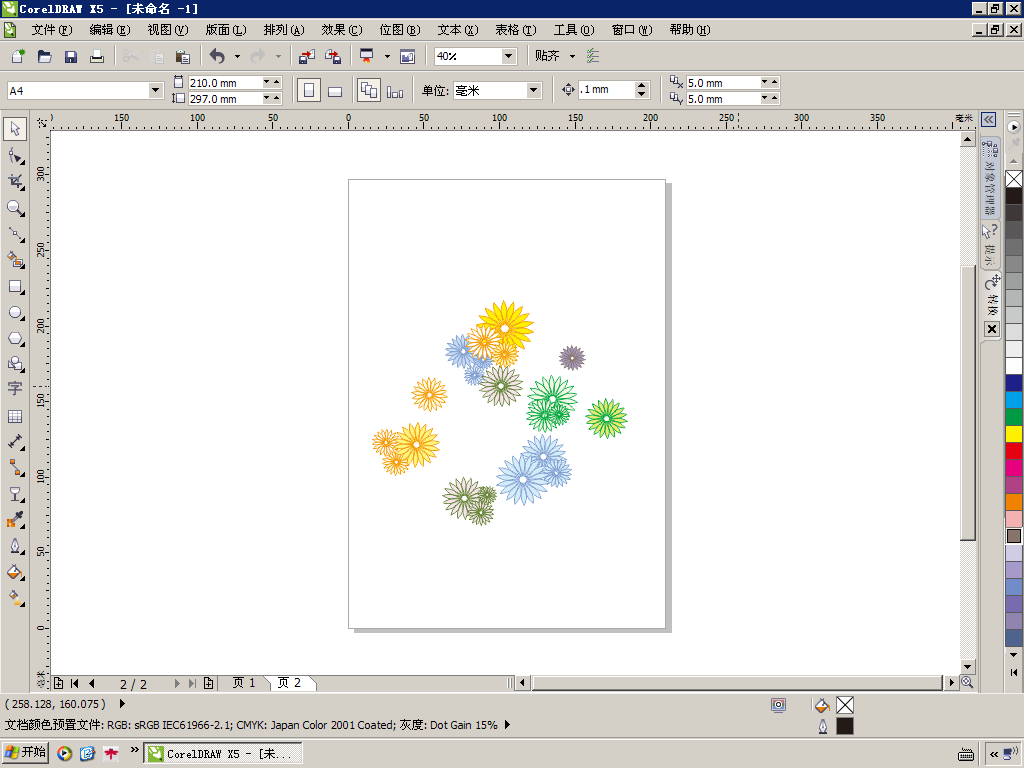Set page to landscape orientation
Viewport: 1024px width, 768px height.
click(335, 90)
